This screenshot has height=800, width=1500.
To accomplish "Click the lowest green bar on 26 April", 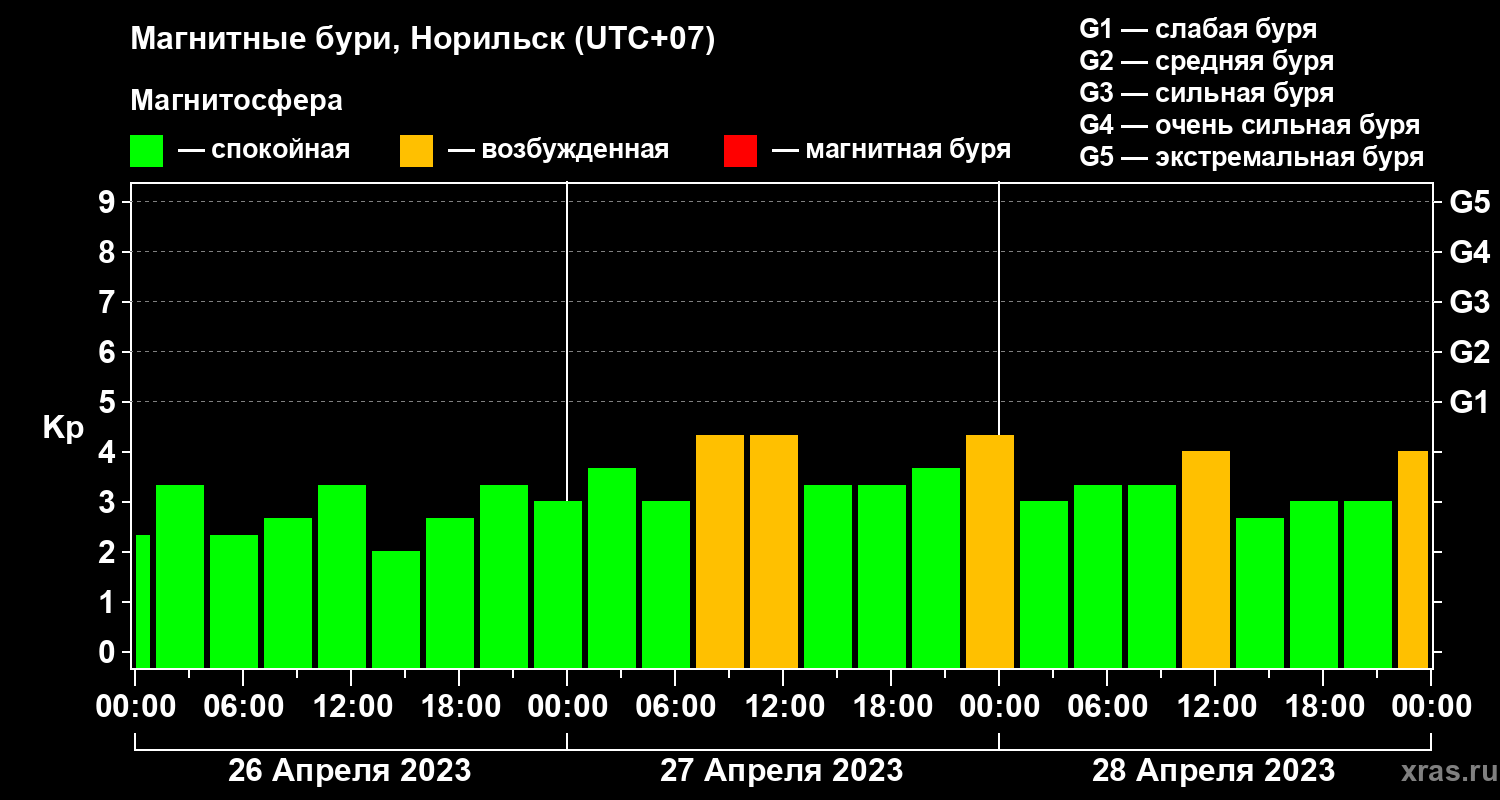I will click(396, 609).
